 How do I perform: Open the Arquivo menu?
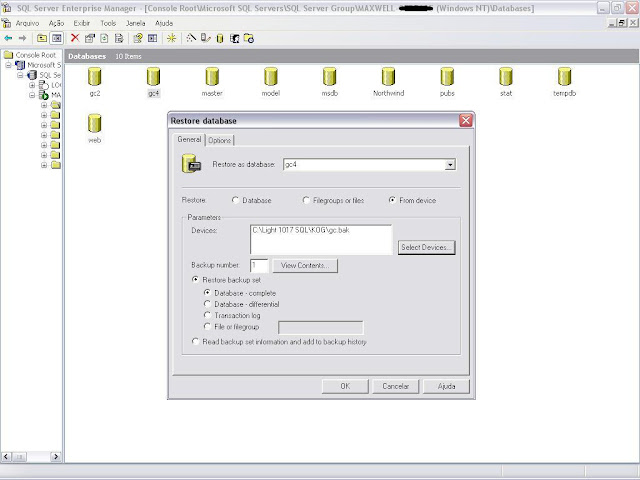click(27, 23)
